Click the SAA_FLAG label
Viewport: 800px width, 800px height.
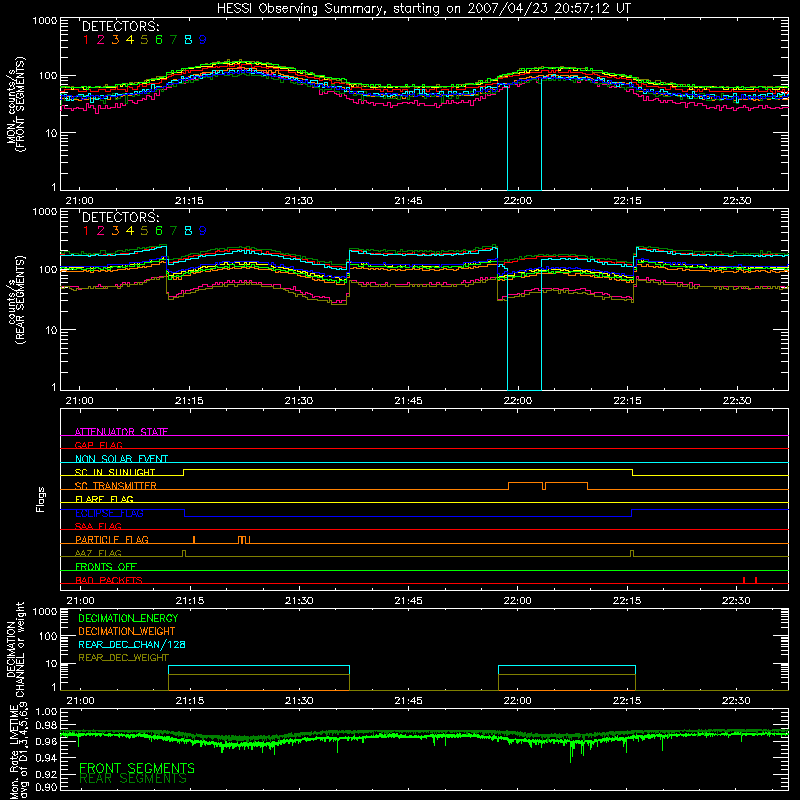[x=98, y=526]
